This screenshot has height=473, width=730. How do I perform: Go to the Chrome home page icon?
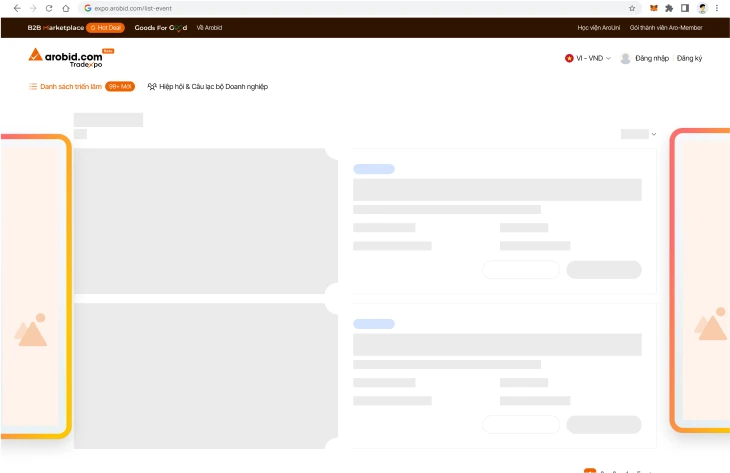coord(66,8)
